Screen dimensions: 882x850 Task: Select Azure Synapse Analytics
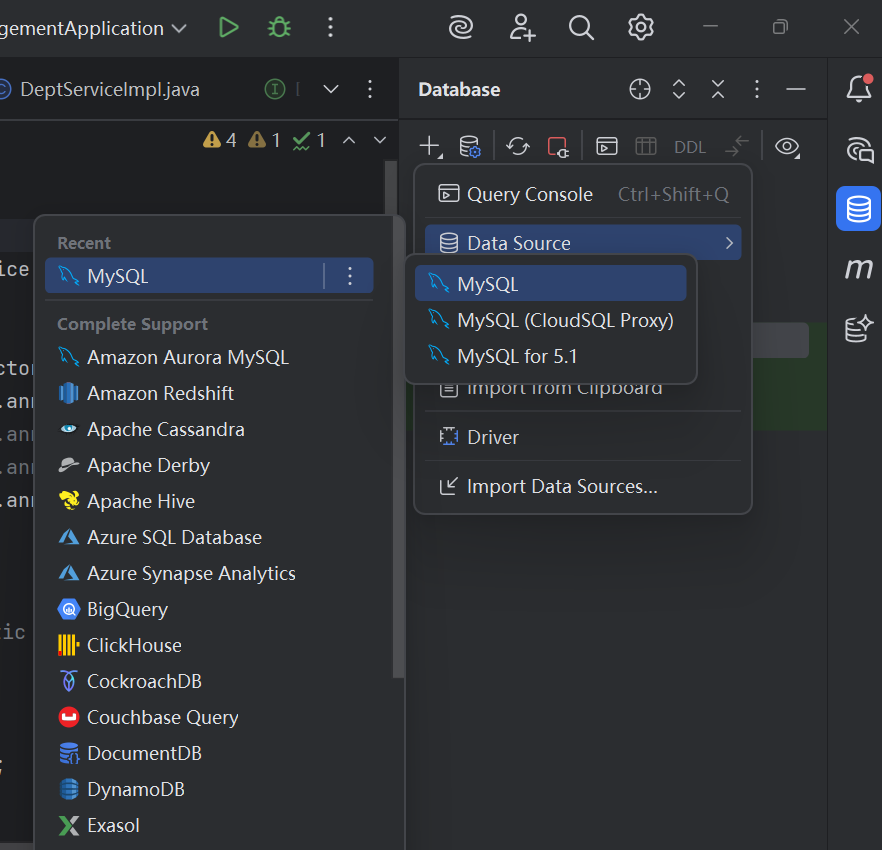click(x=209, y=573)
